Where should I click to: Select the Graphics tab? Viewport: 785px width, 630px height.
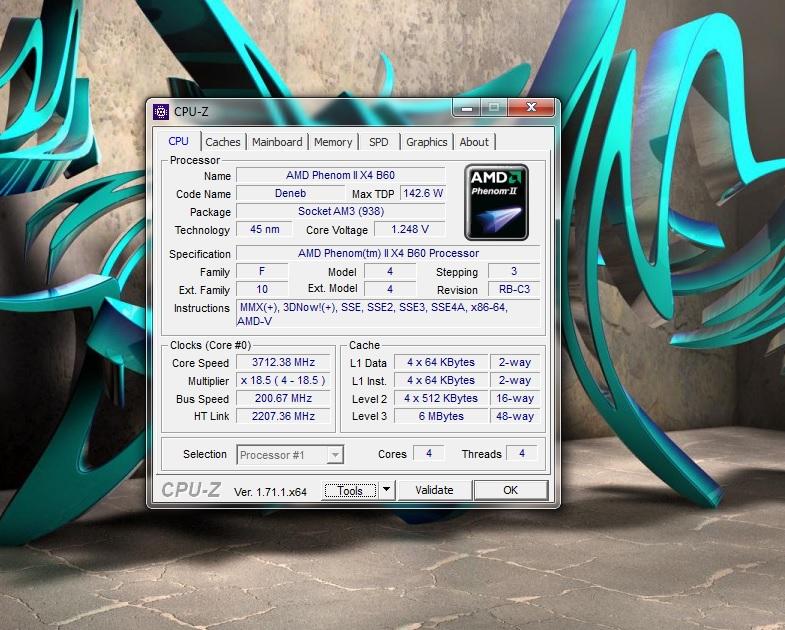click(427, 142)
